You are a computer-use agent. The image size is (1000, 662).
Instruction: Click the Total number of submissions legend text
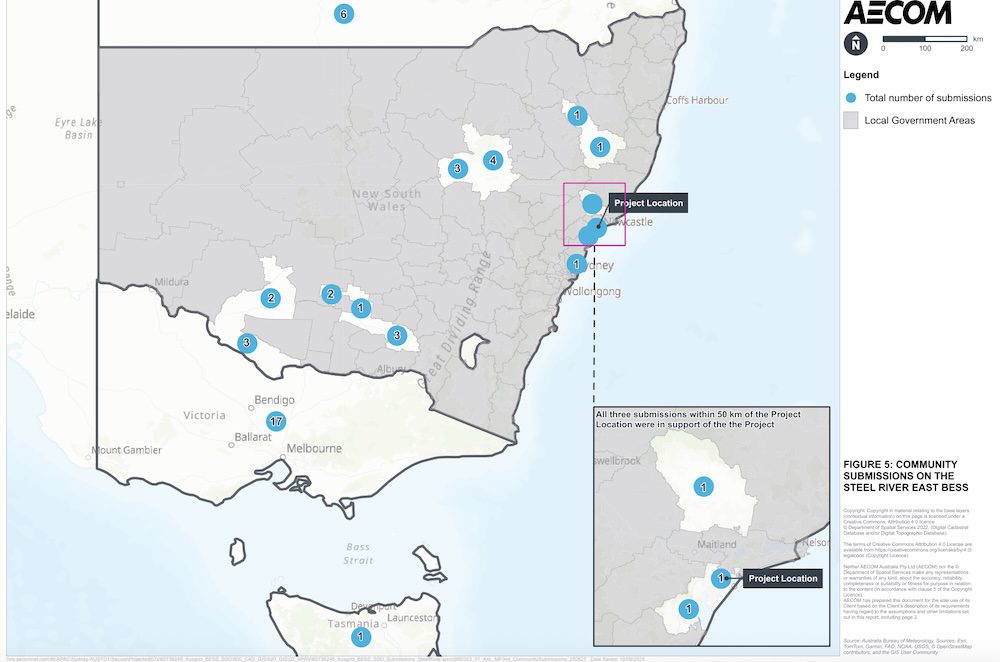tap(927, 98)
